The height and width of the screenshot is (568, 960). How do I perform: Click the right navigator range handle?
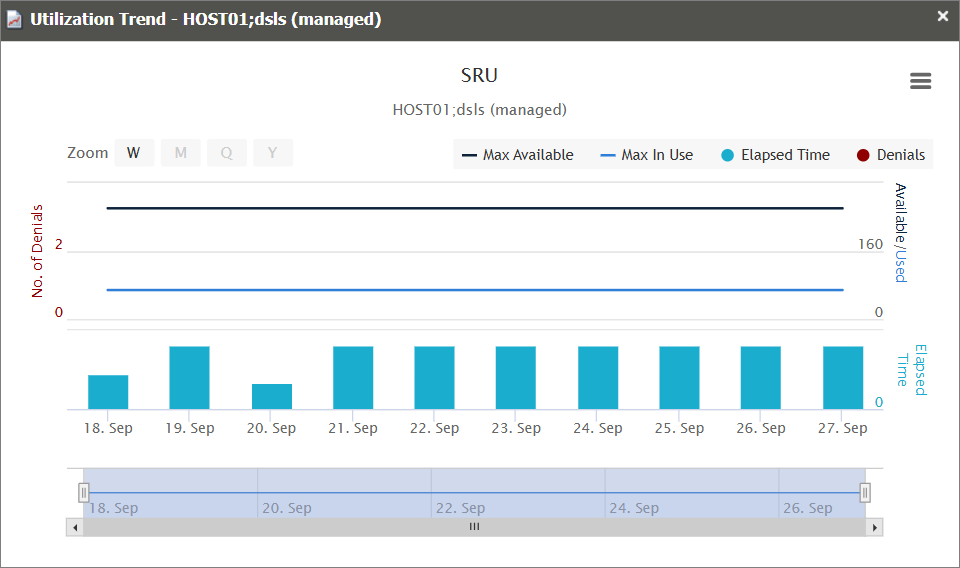point(865,492)
